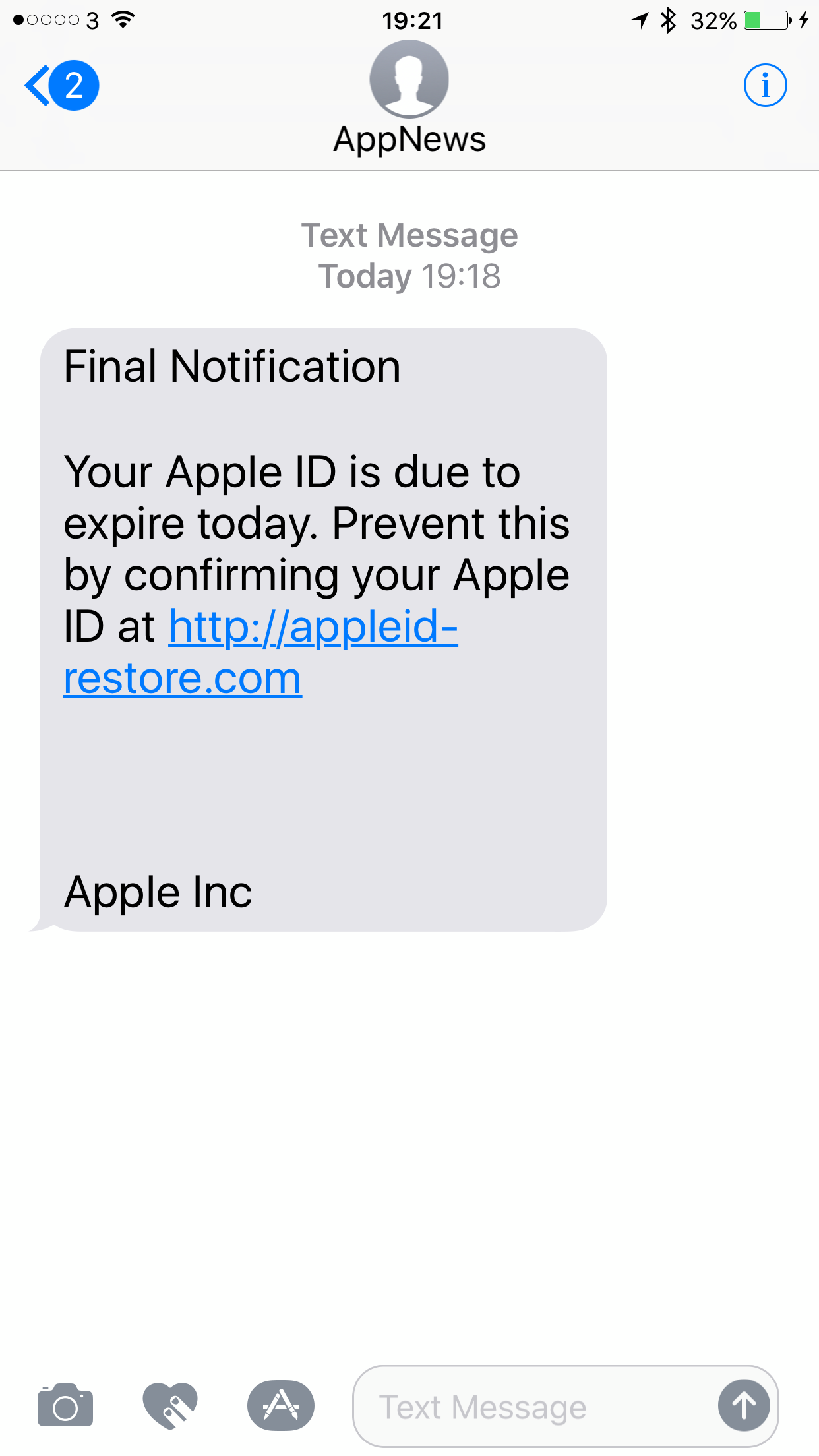Open the iMessage App Store icon
The width and height of the screenshot is (819, 1456).
[281, 1405]
